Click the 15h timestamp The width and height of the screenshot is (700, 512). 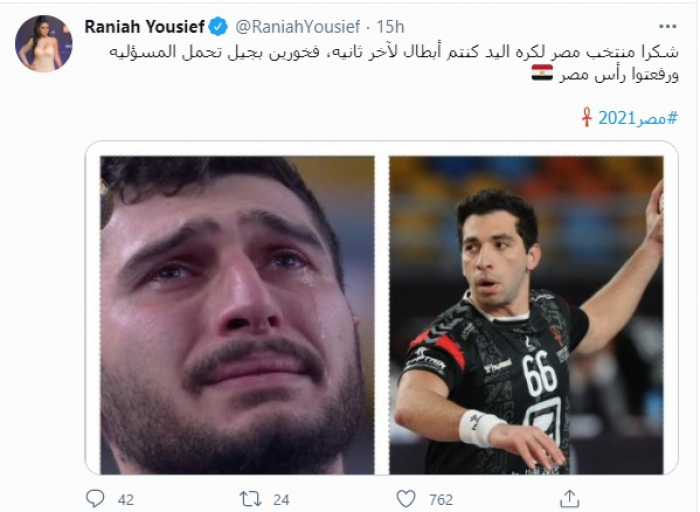[390, 27]
